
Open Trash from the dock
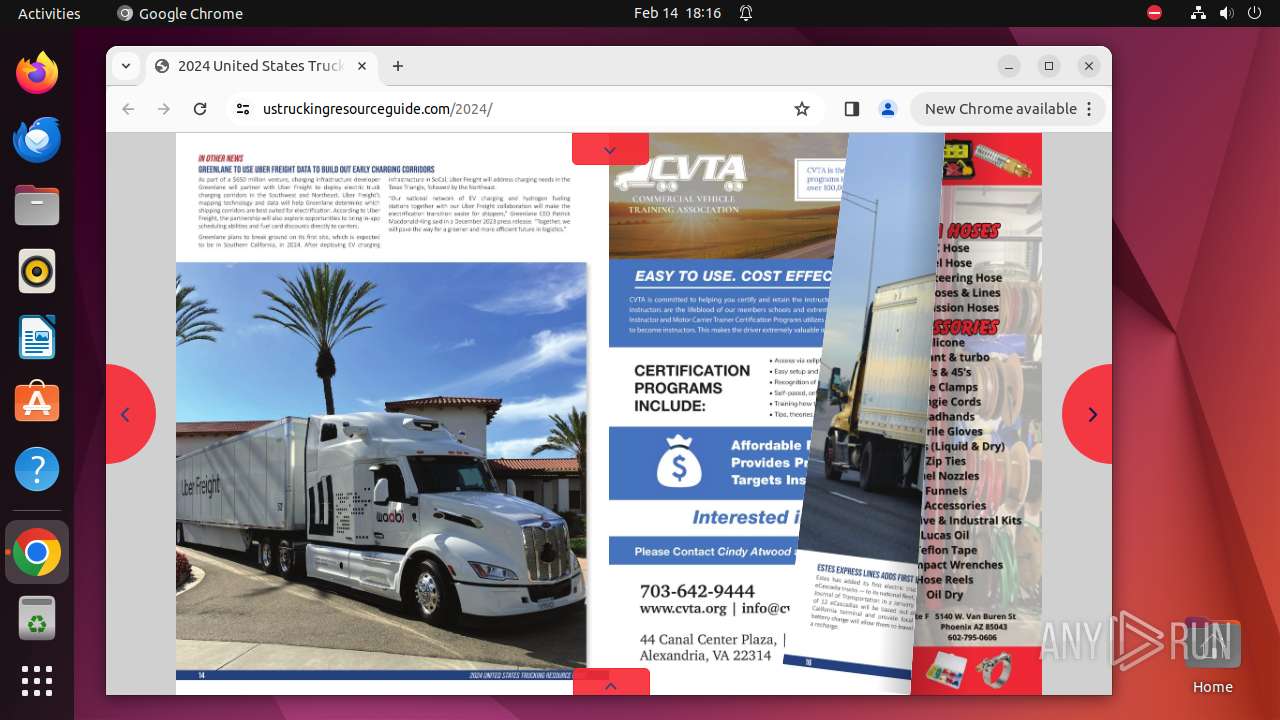(x=37, y=618)
